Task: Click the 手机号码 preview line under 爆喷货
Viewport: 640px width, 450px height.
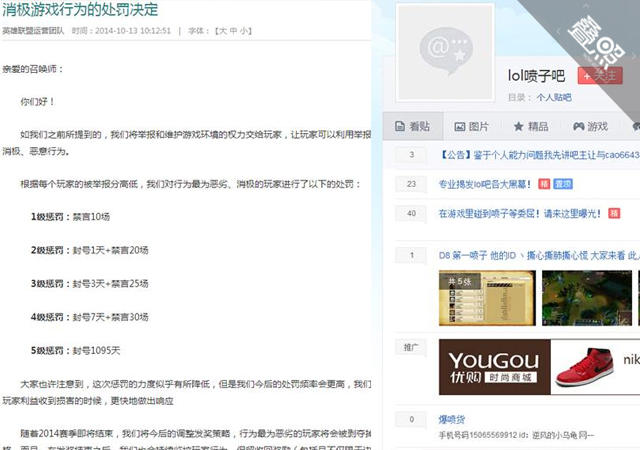Action: 516,435
